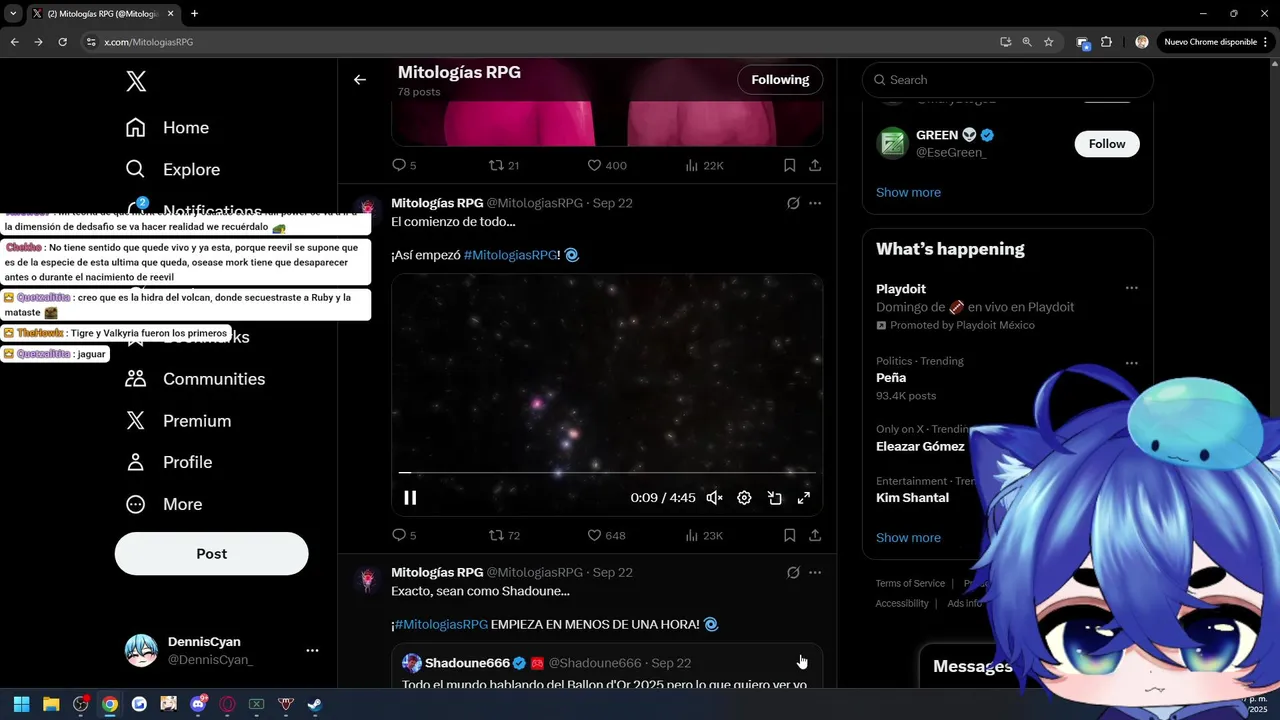Open the Peña trending topic
The image size is (1280, 720).
coord(891,378)
